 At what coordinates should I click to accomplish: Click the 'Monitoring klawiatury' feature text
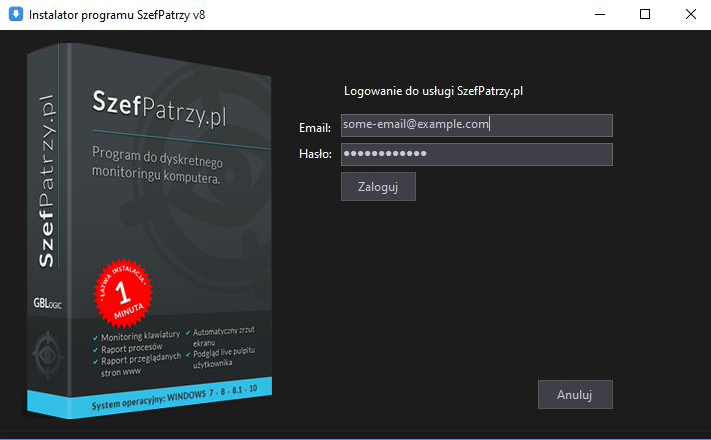click(140, 336)
